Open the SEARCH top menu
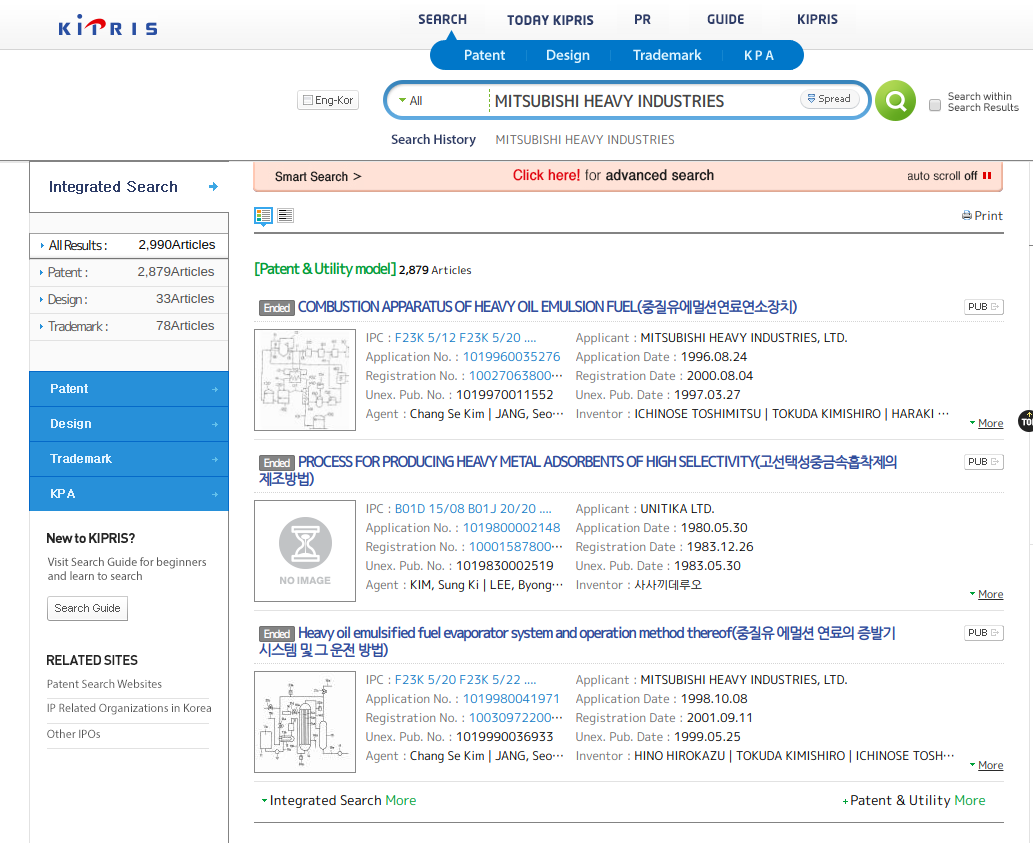Image resolution: width=1033 pixels, height=843 pixels. (x=442, y=20)
